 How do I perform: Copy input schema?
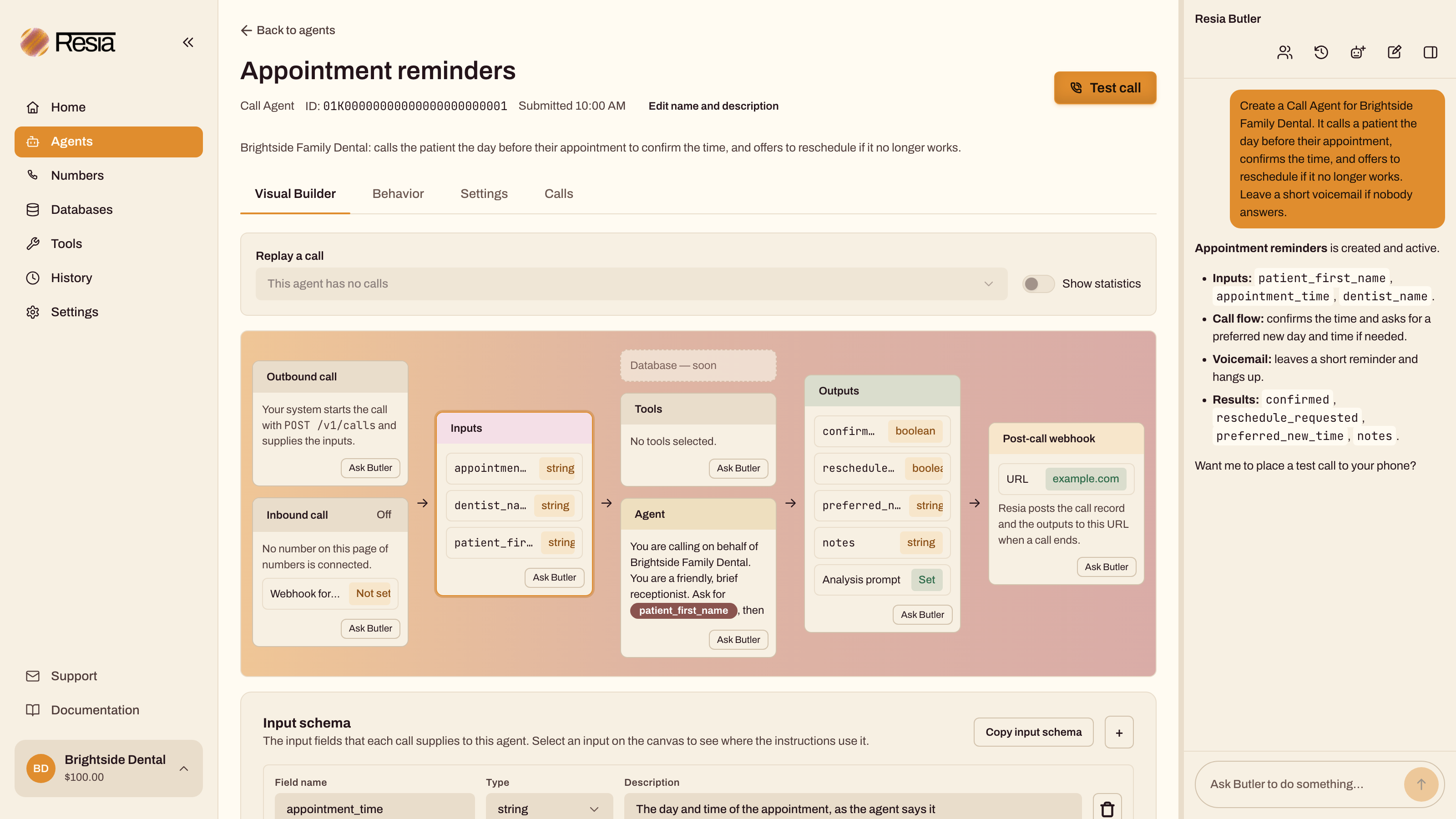click(x=1033, y=732)
